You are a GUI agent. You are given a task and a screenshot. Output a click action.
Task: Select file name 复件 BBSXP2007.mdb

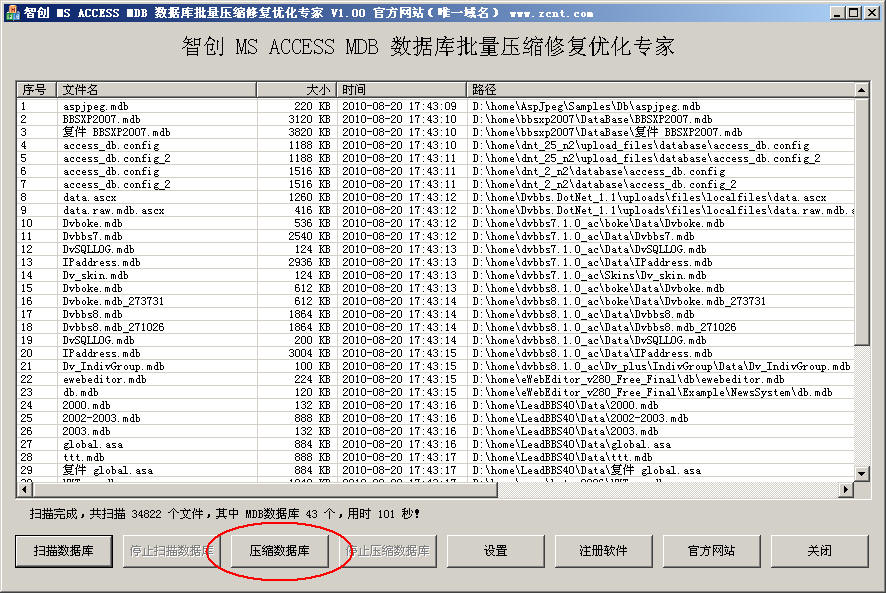(x=116, y=132)
